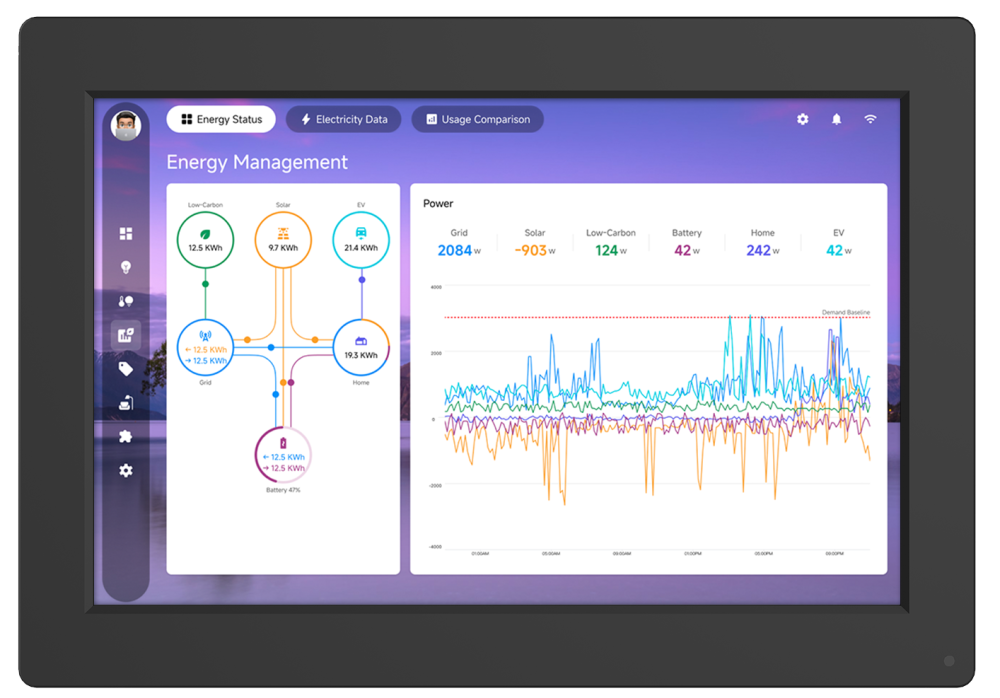The width and height of the screenshot is (1000, 698).
Task: Open the Electricity Data tab
Action: coord(344,120)
